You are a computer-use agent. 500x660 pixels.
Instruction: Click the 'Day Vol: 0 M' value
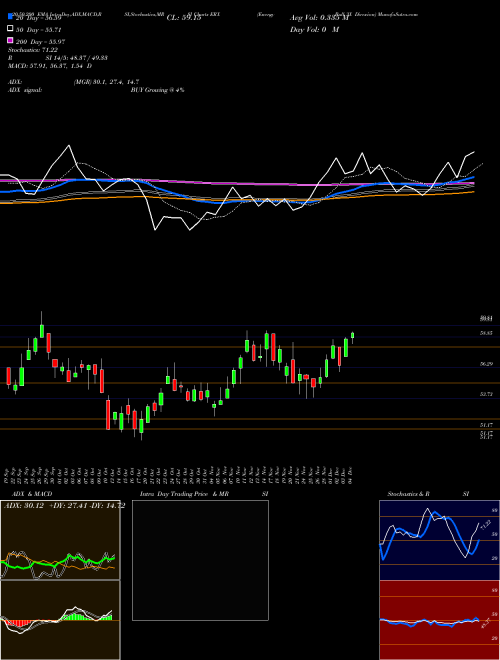click(x=314, y=29)
